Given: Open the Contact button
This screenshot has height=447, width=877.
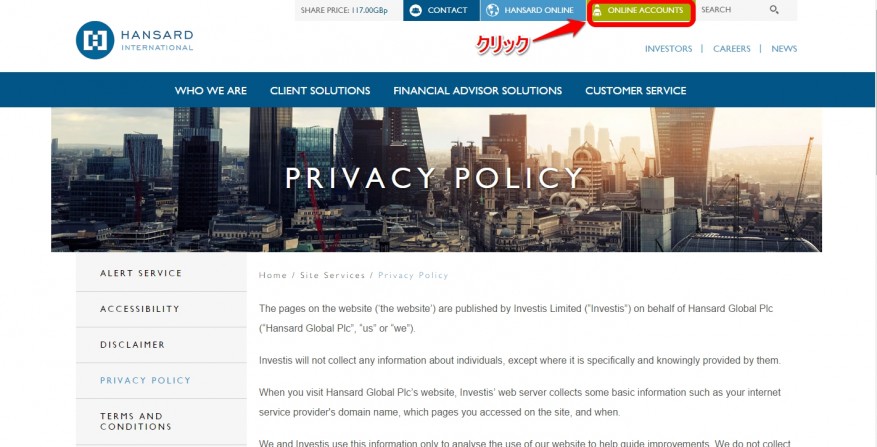Looking at the screenshot, I should coord(441,10).
